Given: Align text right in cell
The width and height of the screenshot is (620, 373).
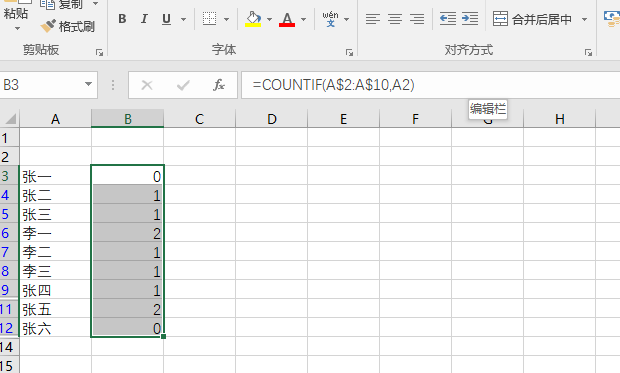Looking at the screenshot, I should (417, 19).
